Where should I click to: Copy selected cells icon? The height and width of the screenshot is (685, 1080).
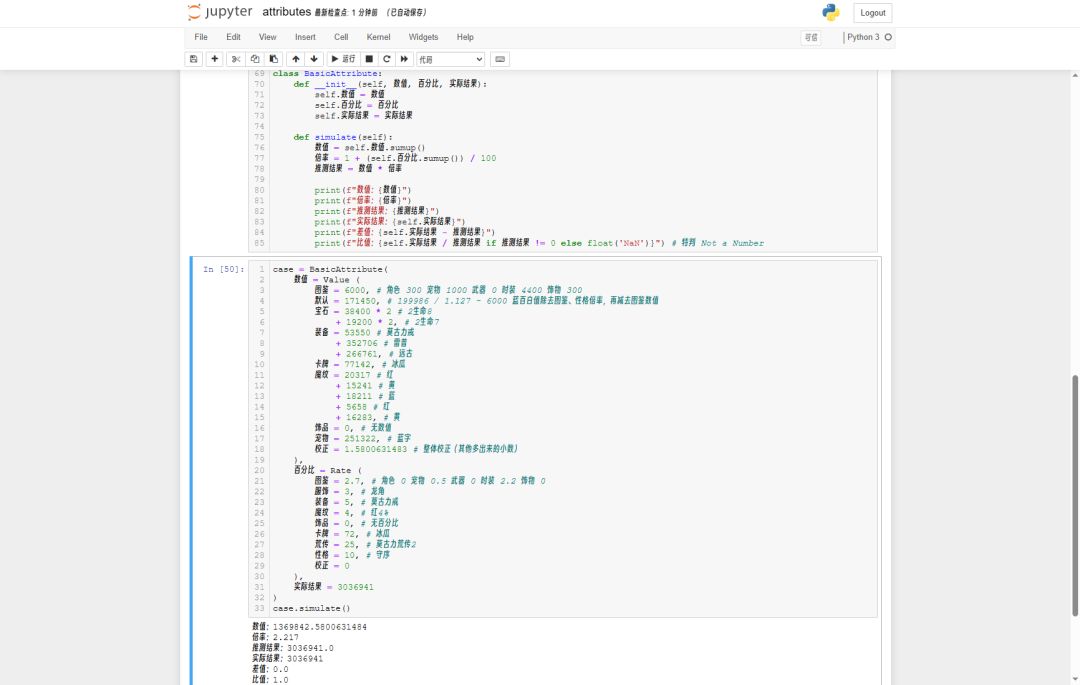point(255,59)
